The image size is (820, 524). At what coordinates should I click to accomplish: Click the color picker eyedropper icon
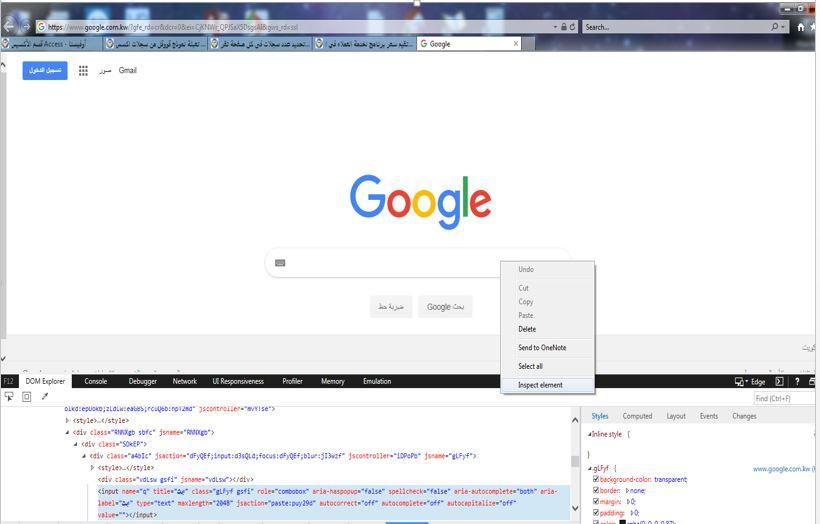coord(45,396)
